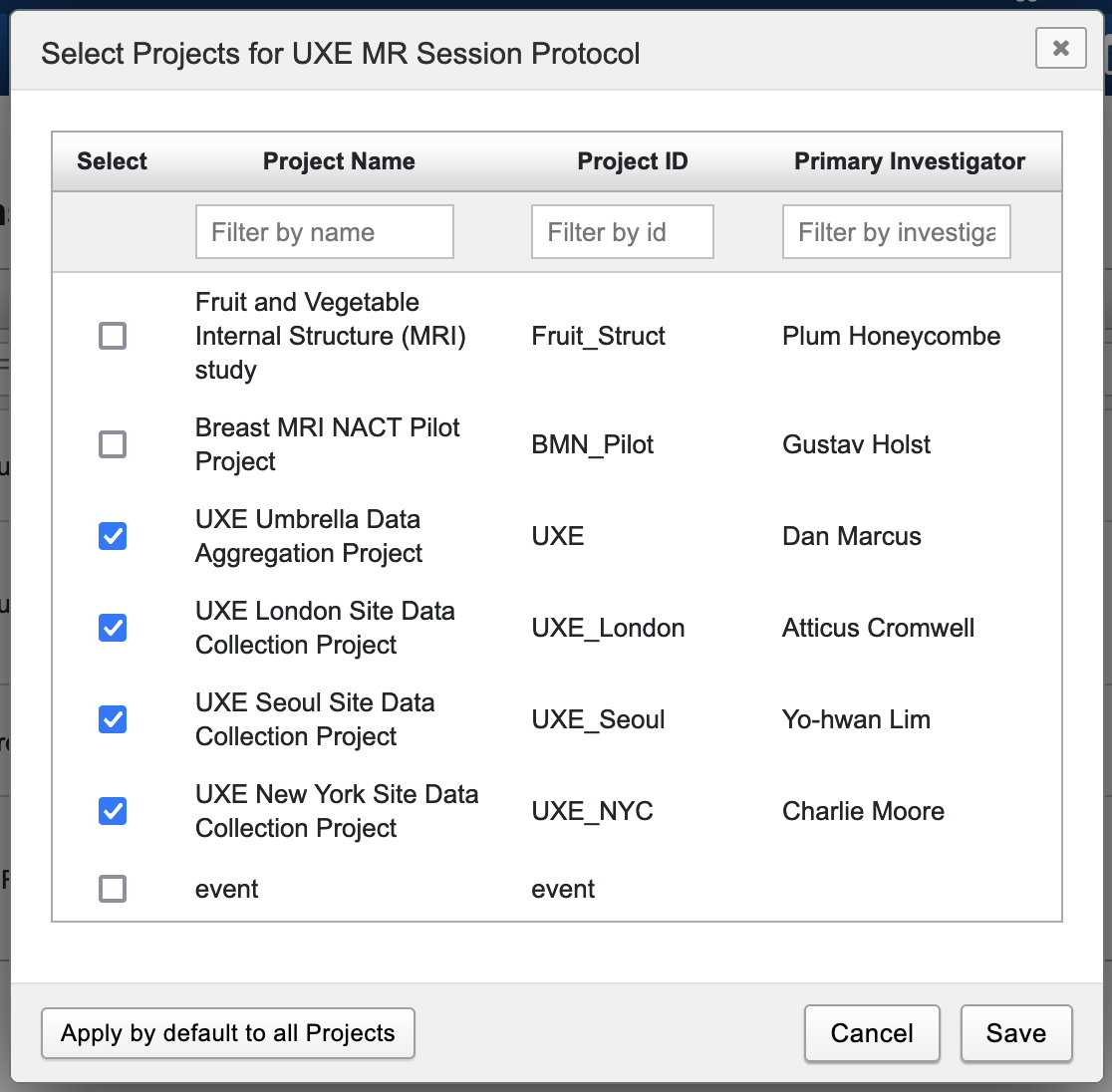
Task: Click the Plum Honeycombe investigator cell
Action: [891, 336]
